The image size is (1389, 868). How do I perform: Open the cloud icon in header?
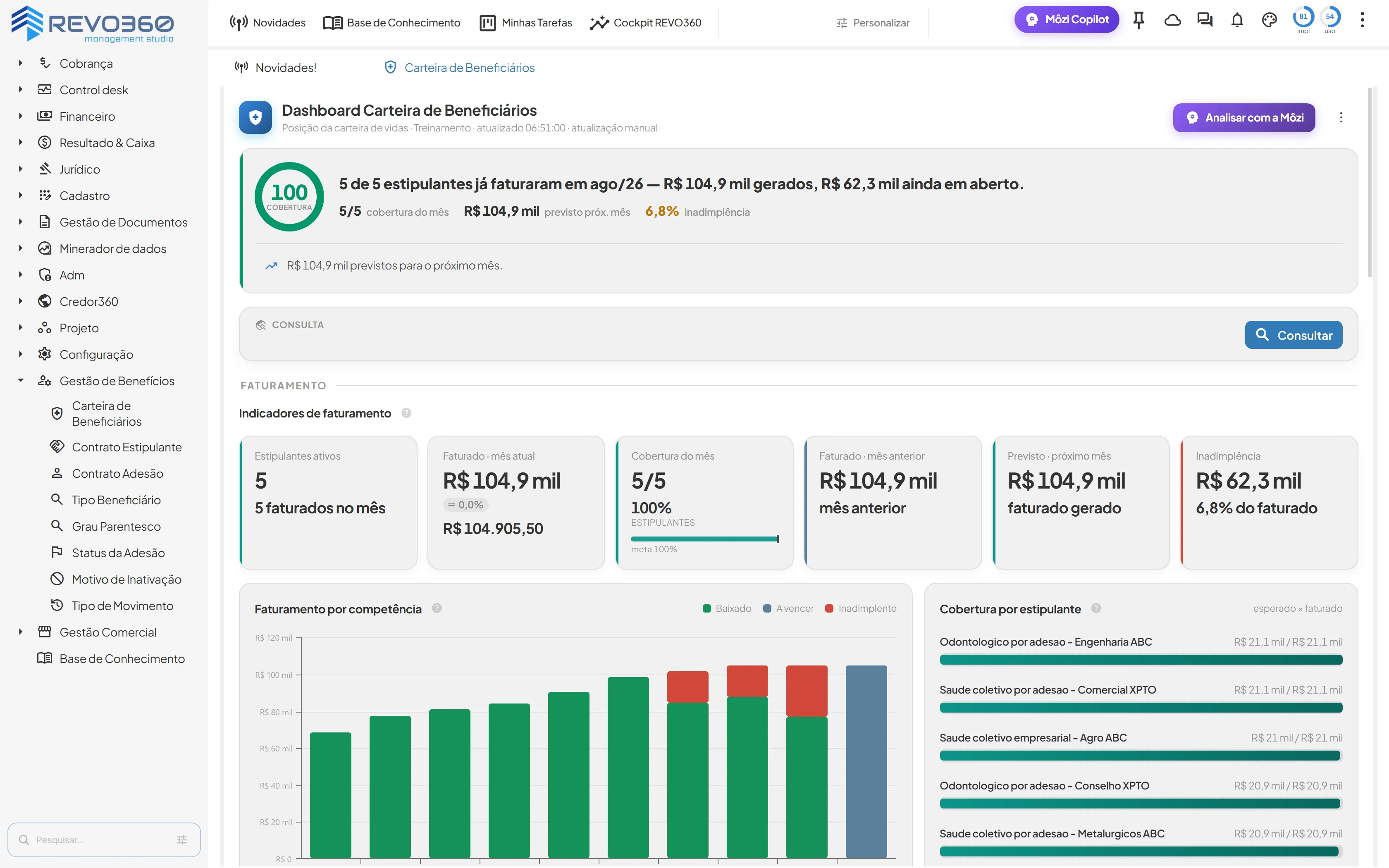pyautogui.click(x=1172, y=21)
